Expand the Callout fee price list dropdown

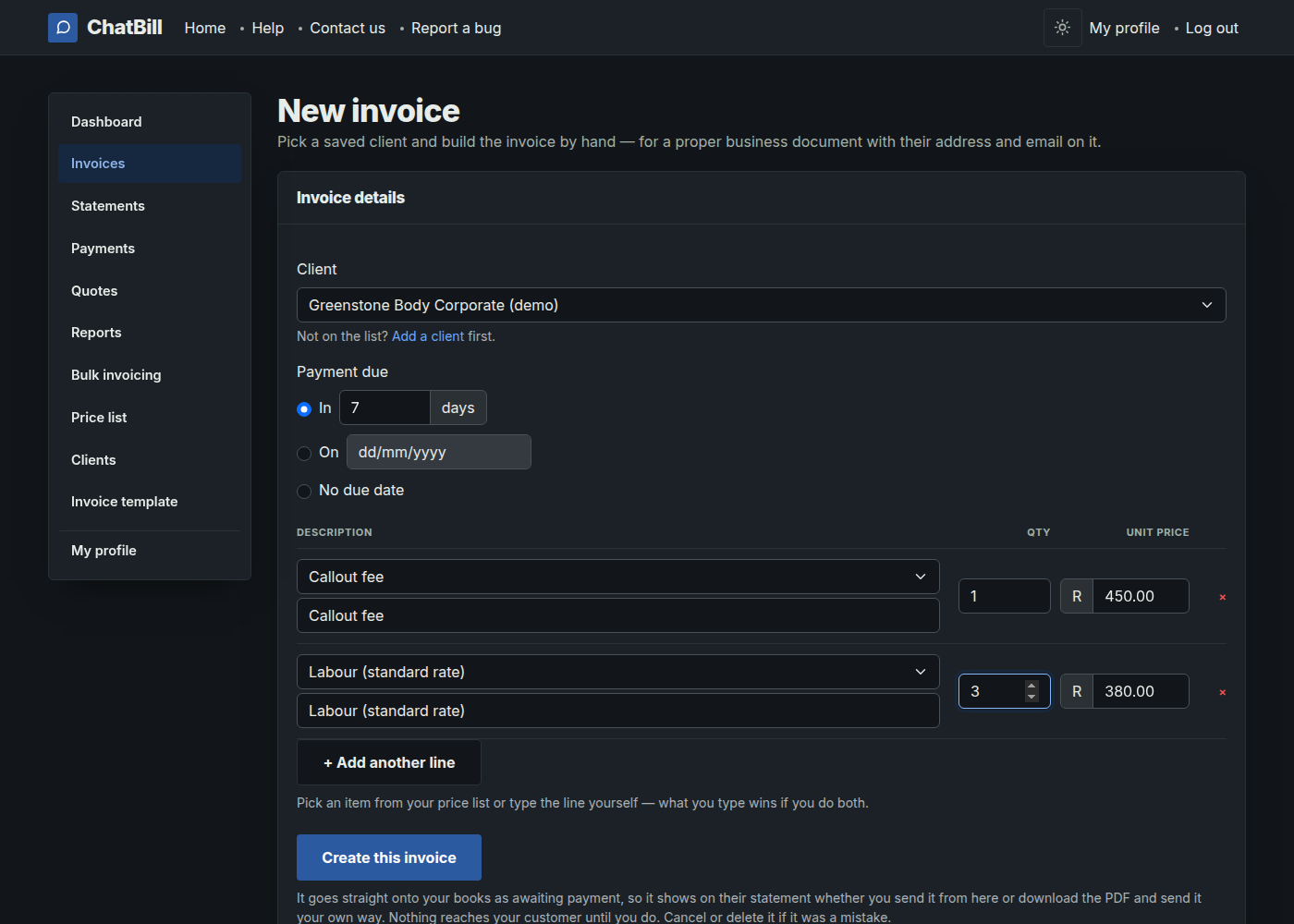click(x=617, y=577)
